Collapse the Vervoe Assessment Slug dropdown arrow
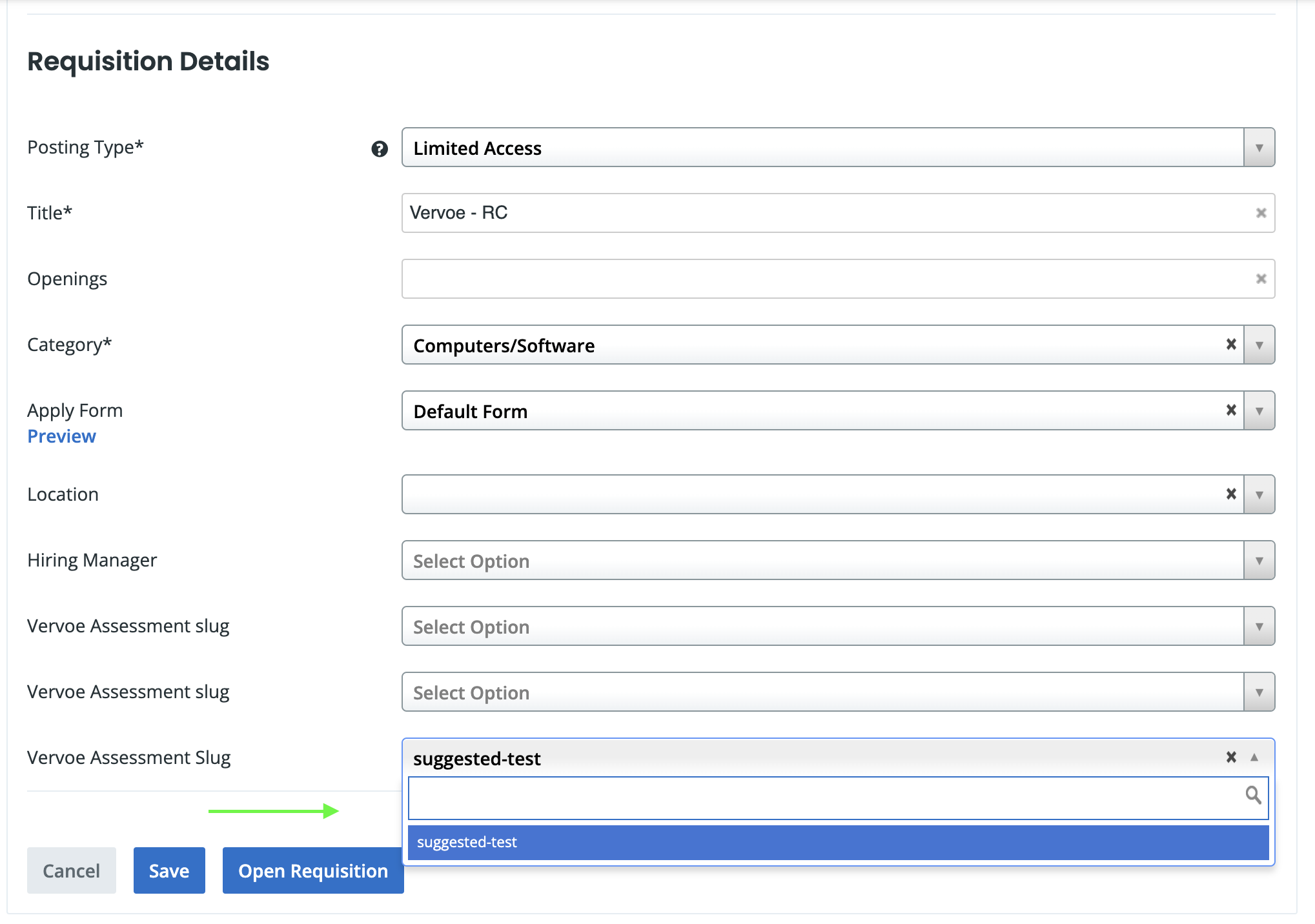 click(1254, 758)
